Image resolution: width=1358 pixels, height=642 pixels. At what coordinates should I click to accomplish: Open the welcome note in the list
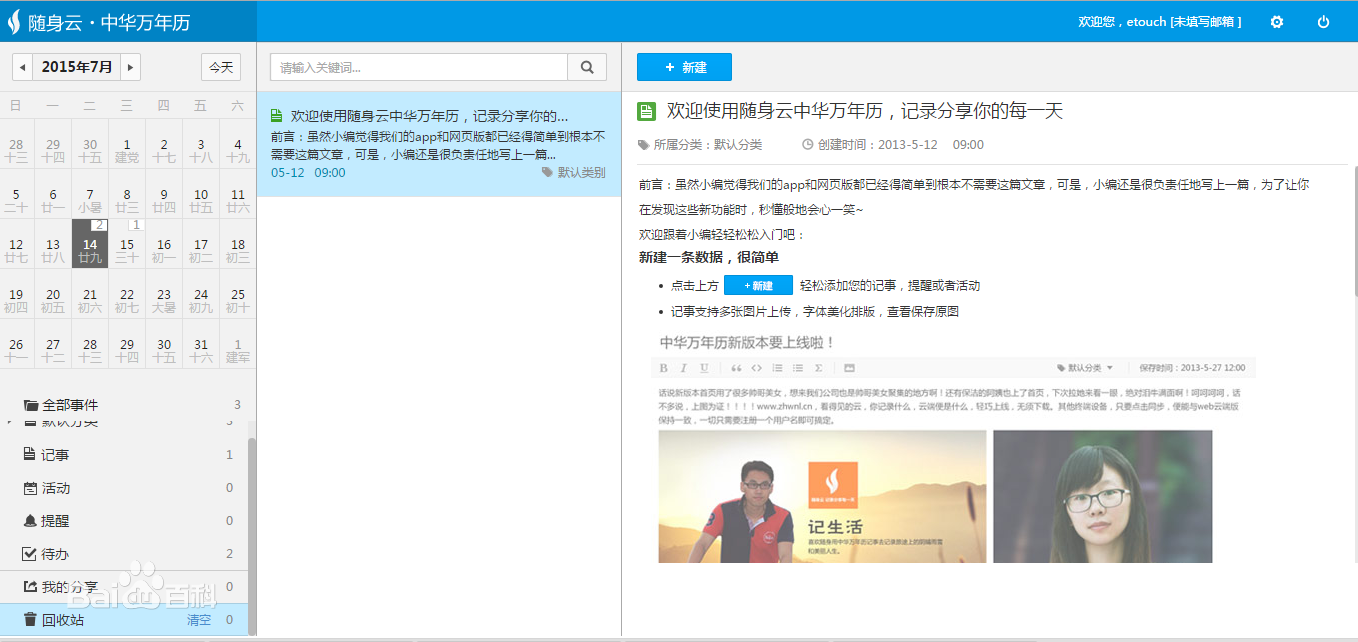439,144
